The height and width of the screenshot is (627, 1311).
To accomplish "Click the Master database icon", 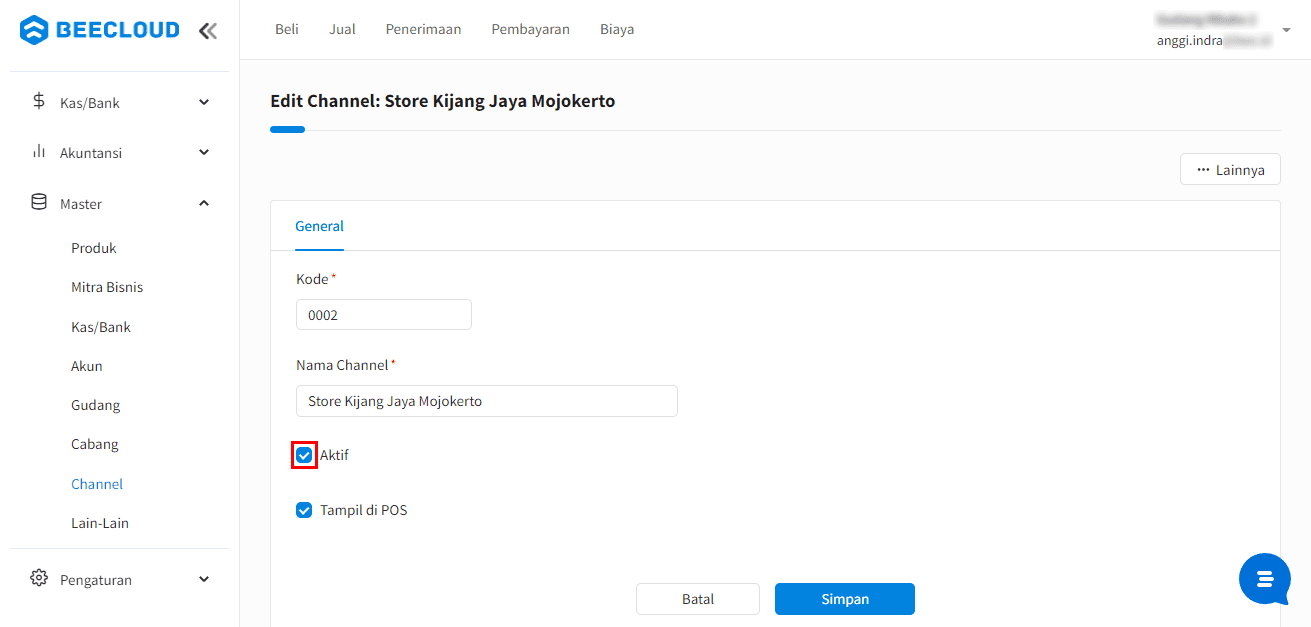I will [39, 203].
